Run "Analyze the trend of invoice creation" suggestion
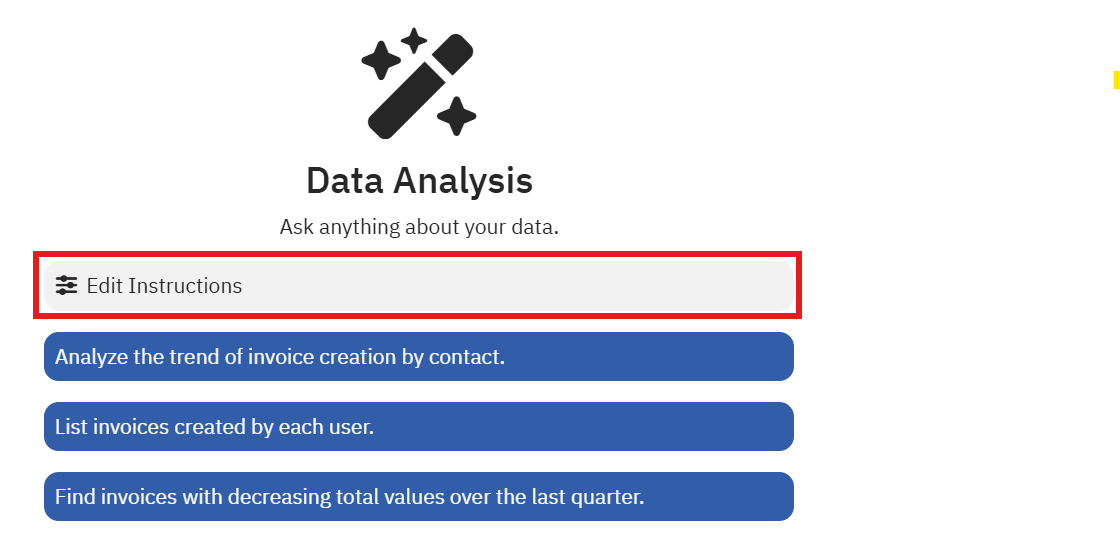Viewport: 1120px width, 535px height. [x=418, y=357]
